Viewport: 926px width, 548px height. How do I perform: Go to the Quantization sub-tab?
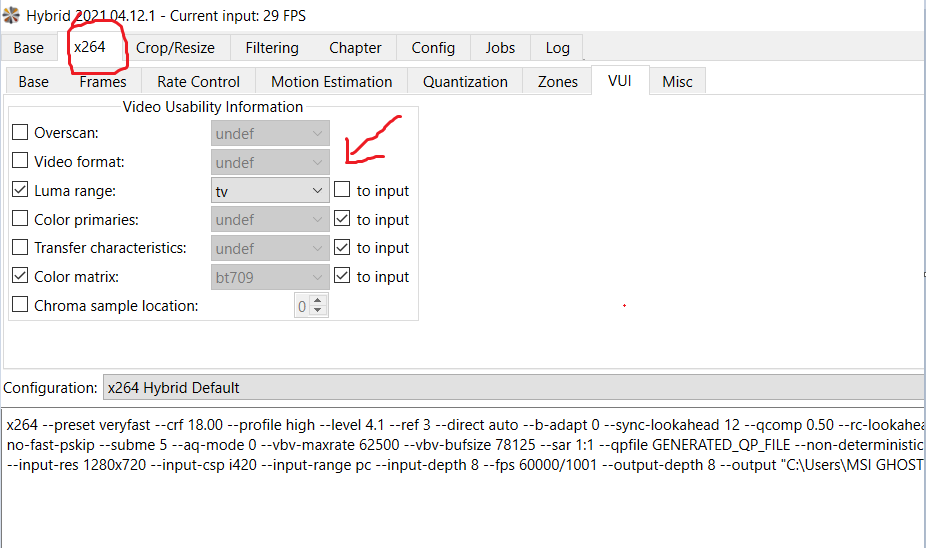click(465, 81)
